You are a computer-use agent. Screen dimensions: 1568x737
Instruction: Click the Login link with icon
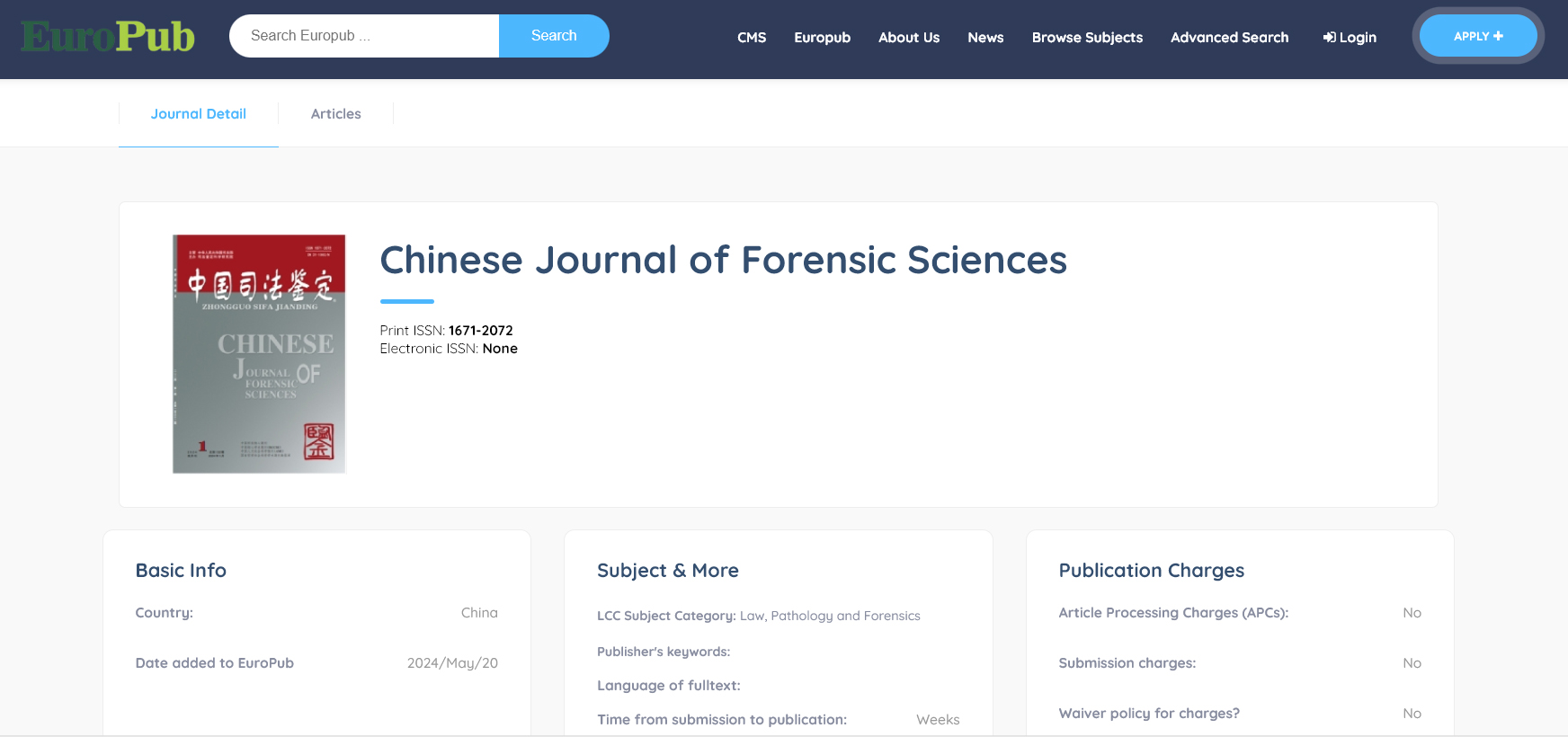(1350, 38)
